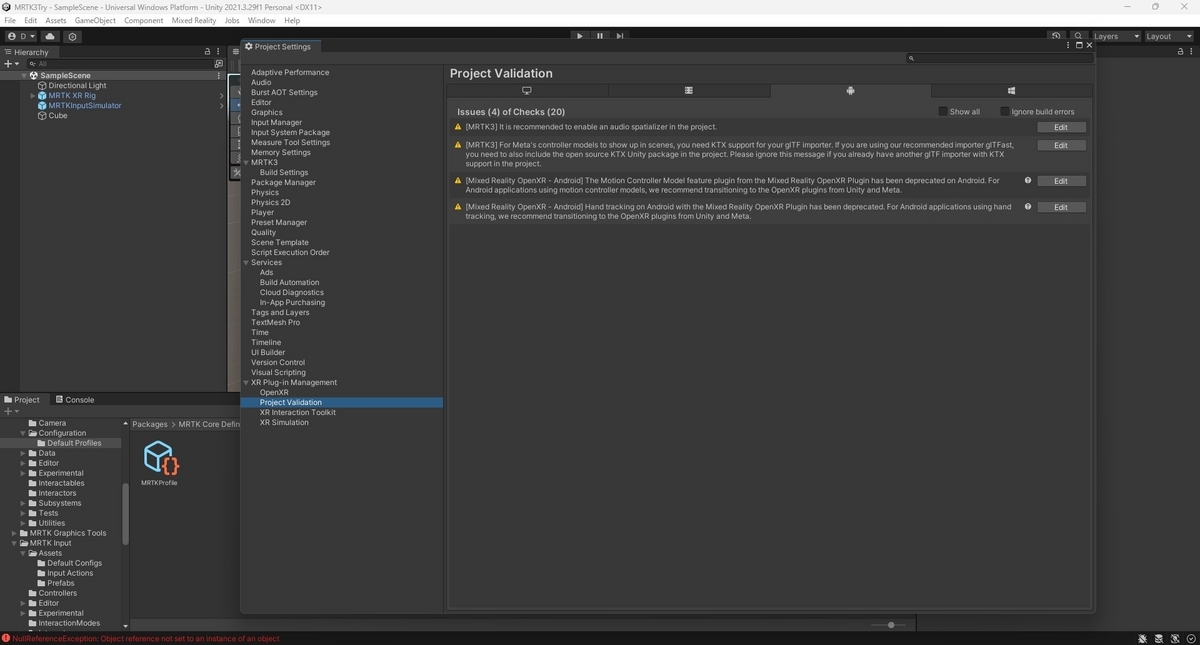The image size is (1200, 645).
Task: Open Unity collaborate settings gear icon
Action: [x=71, y=36]
